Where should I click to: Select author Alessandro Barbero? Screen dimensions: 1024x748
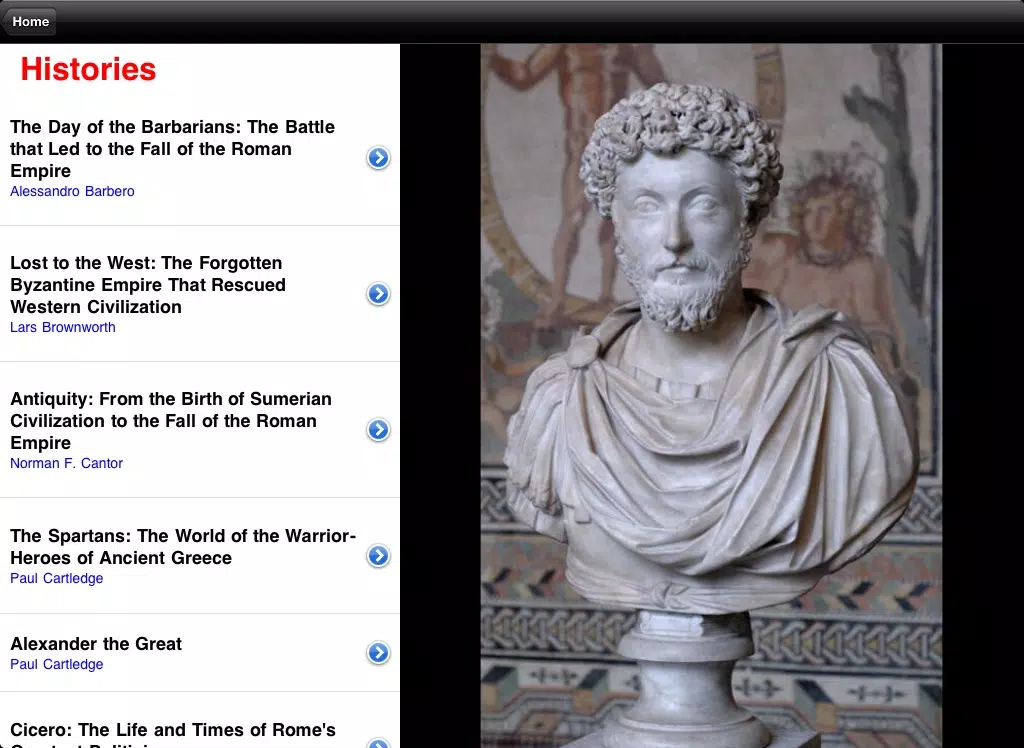[x=72, y=191]
